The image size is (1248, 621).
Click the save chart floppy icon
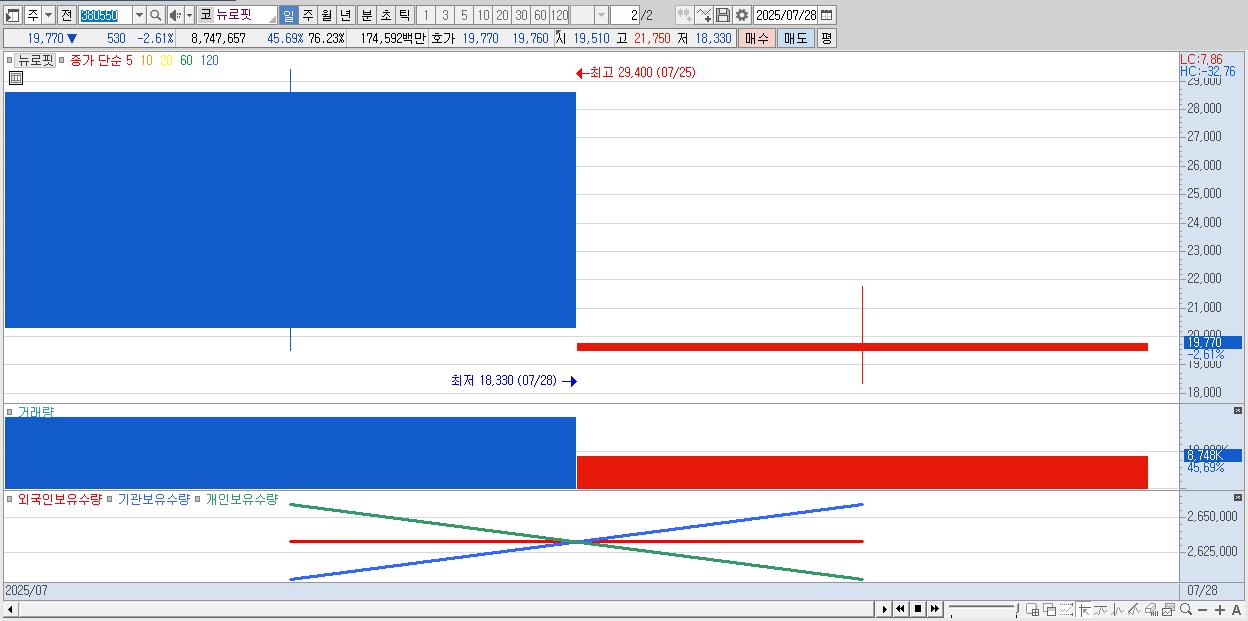pyautogui.click(x=723, y=15)
